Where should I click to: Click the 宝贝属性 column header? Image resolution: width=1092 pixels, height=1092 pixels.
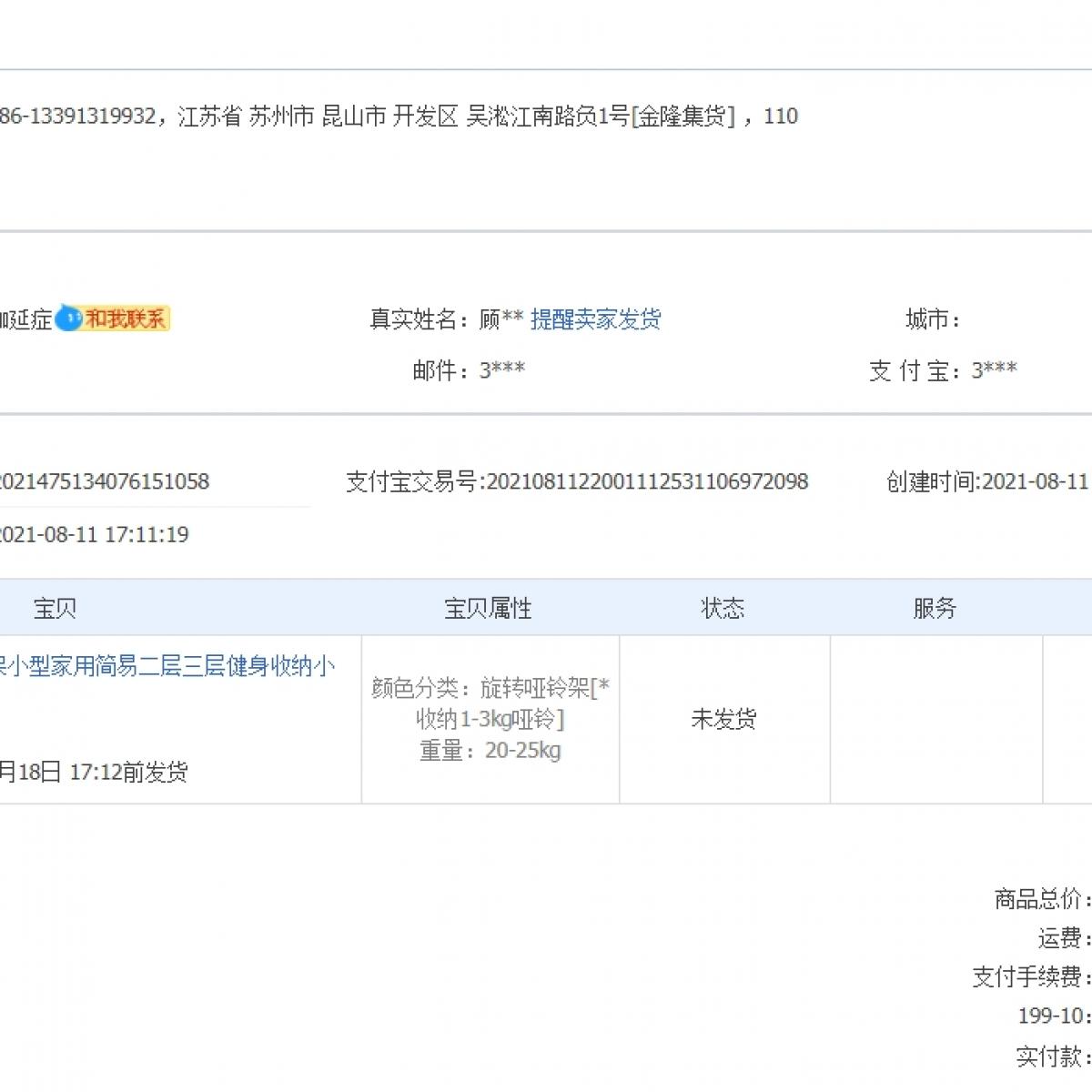point(488,608)
